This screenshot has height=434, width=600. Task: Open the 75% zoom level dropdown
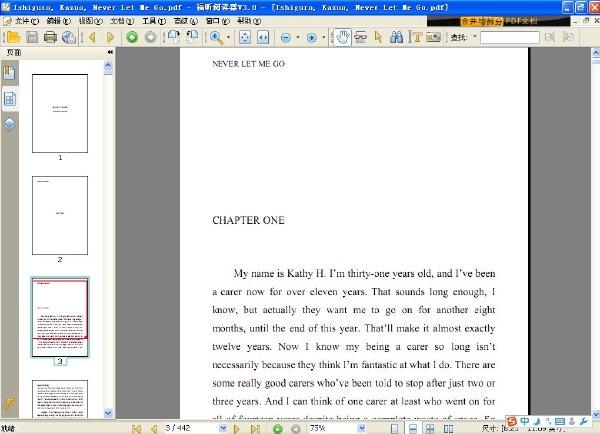(x=361, y=428)
